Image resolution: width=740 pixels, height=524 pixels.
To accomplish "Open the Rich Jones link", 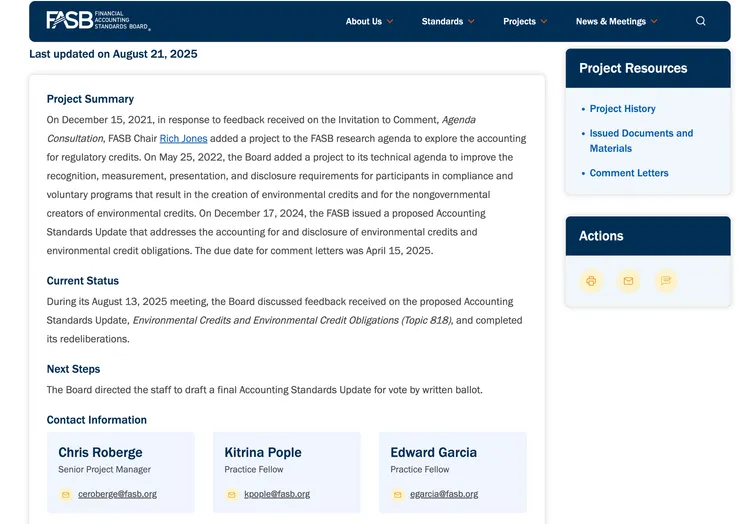I will pos(183,139).
